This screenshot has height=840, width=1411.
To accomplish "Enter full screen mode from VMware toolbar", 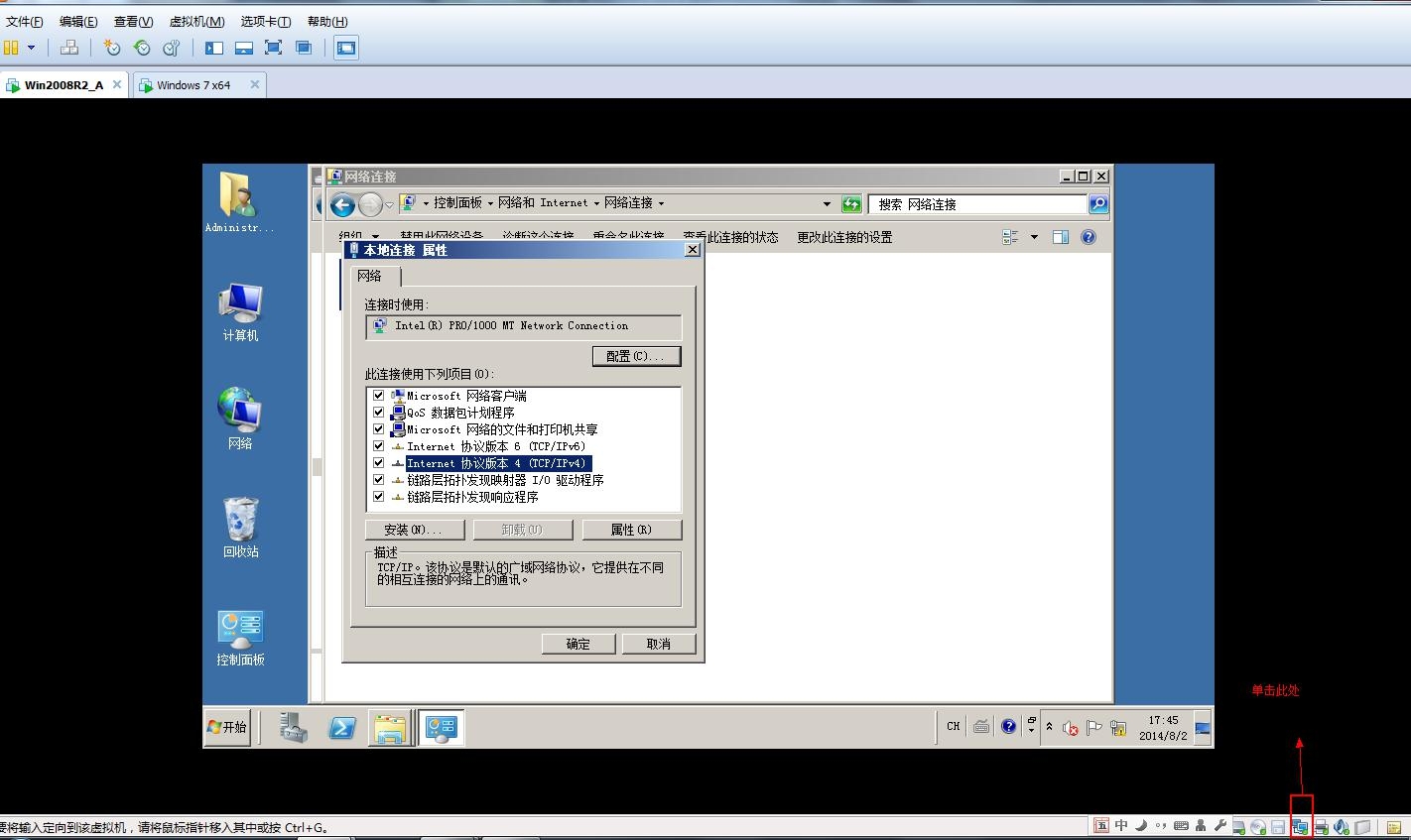I will tap(274, 48).
